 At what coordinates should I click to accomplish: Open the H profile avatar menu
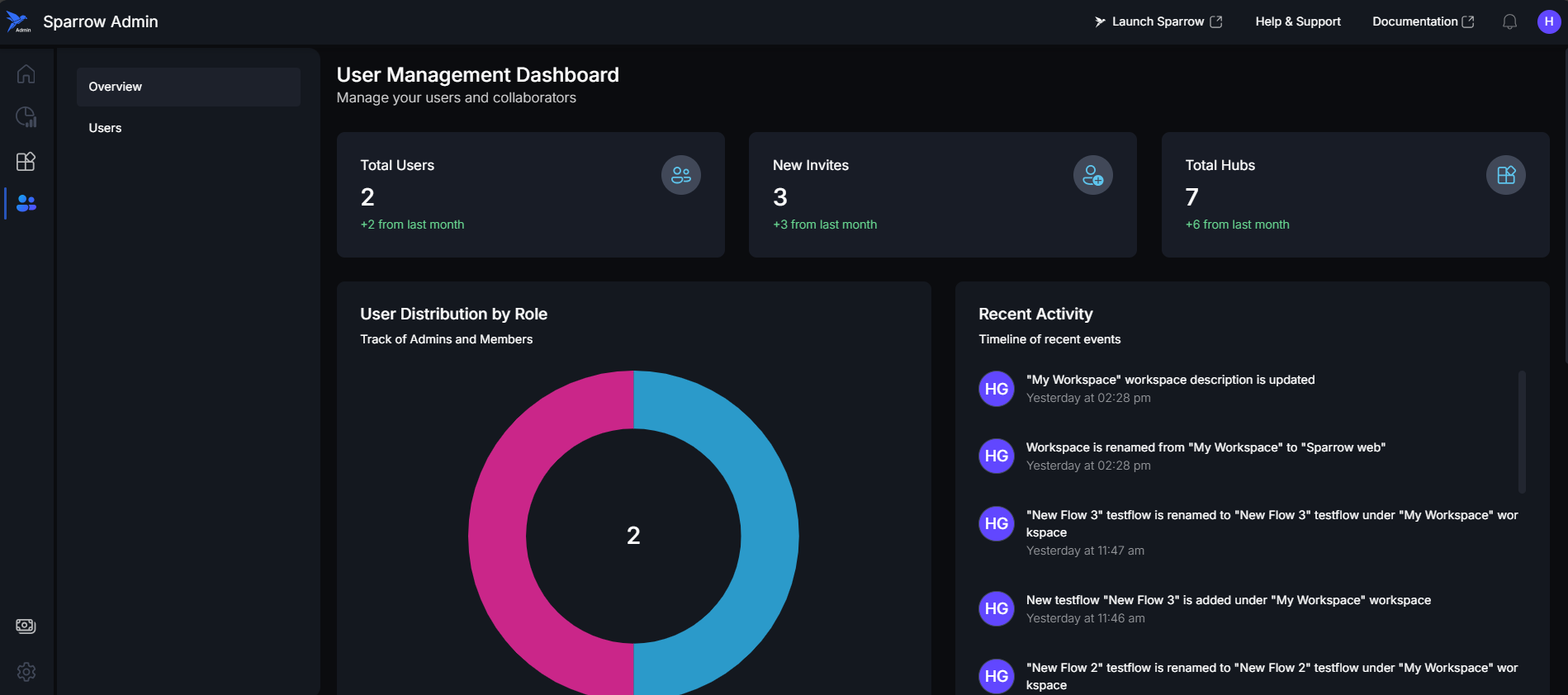[1548, 22]
